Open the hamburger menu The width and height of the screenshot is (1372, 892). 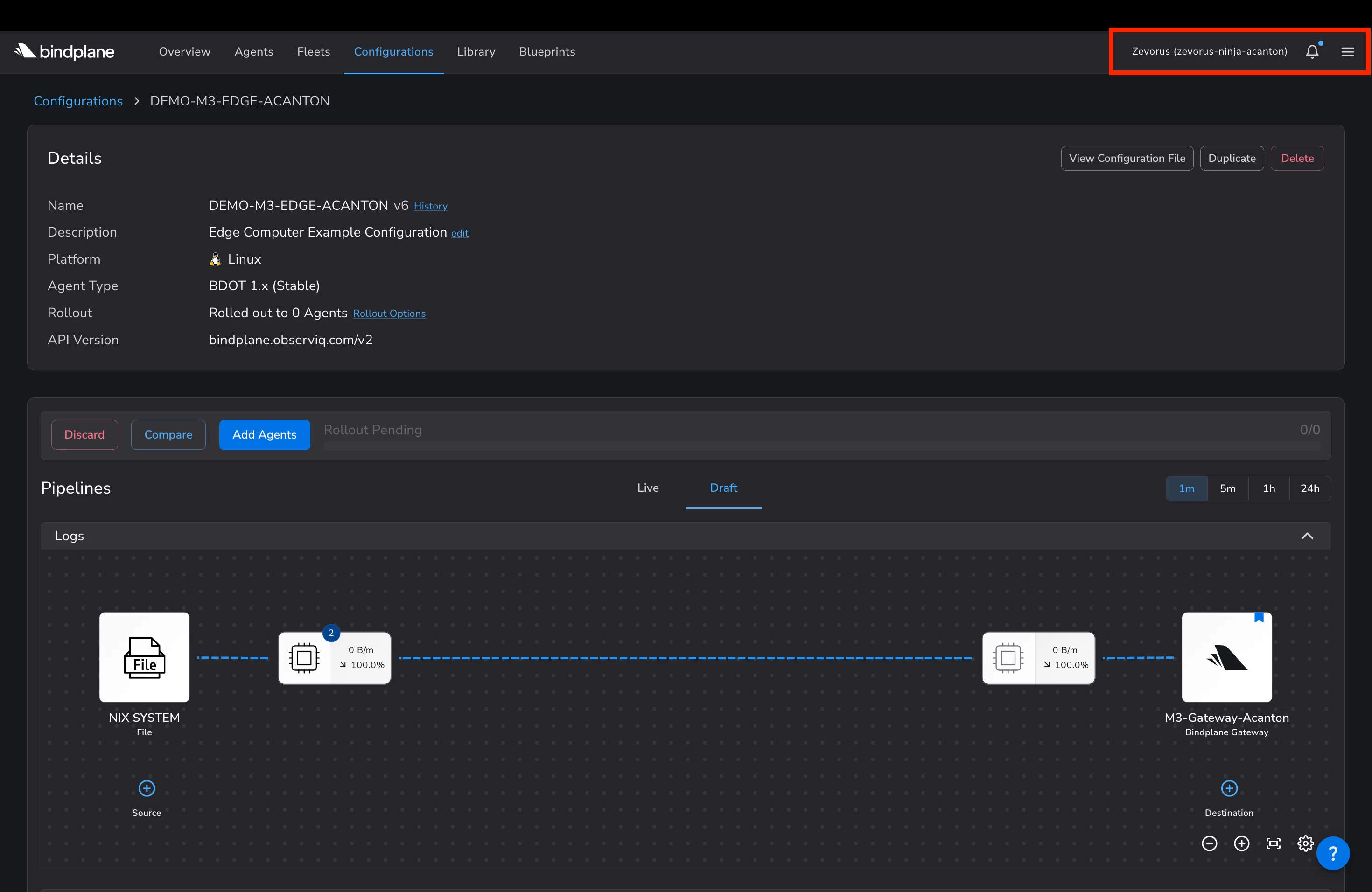tap(1348, 52)
